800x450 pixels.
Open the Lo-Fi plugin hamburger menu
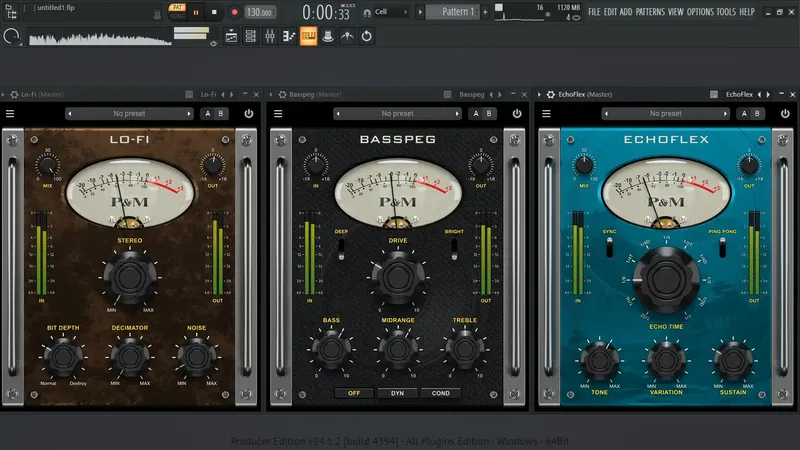tap(10, 113)
